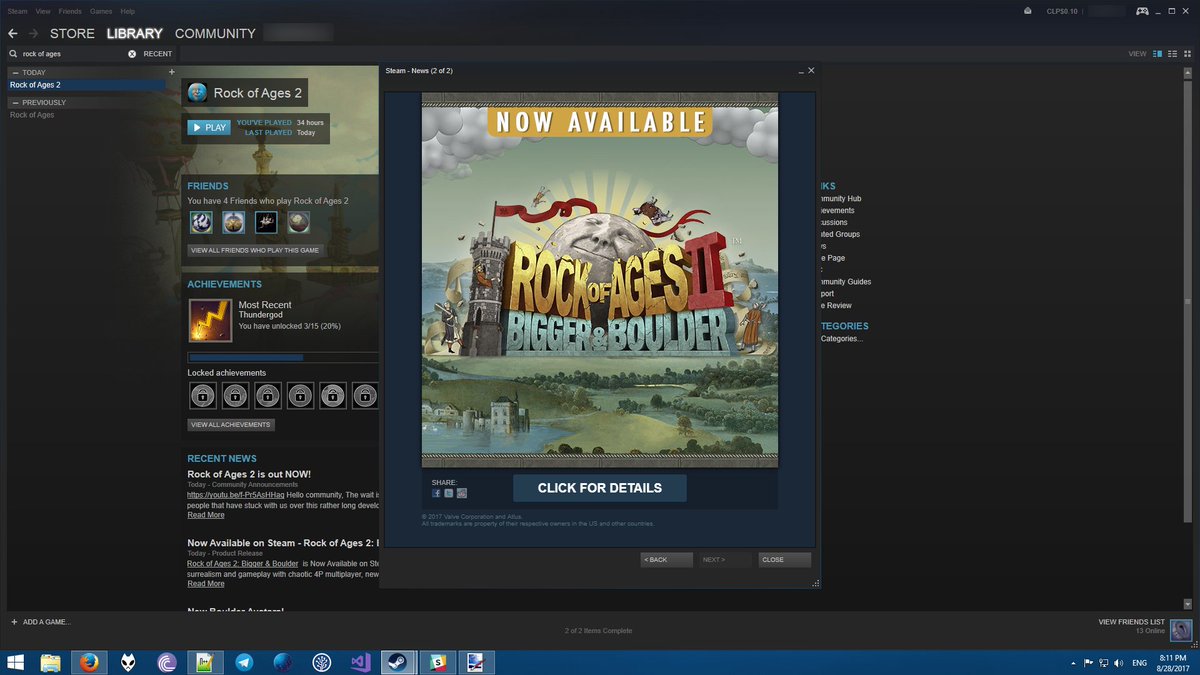Clear the search with the X icon
1200x675 pixels.
132,53
